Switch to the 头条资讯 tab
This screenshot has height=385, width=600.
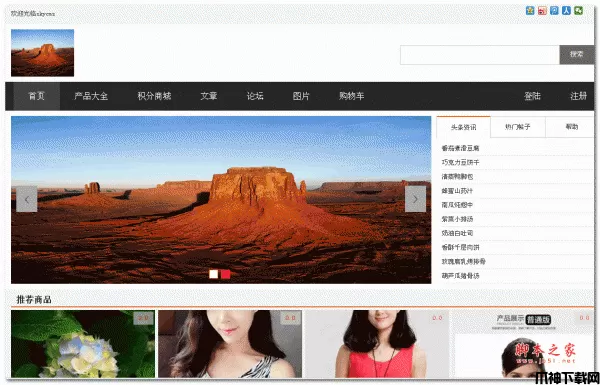[x=463, y=127]
